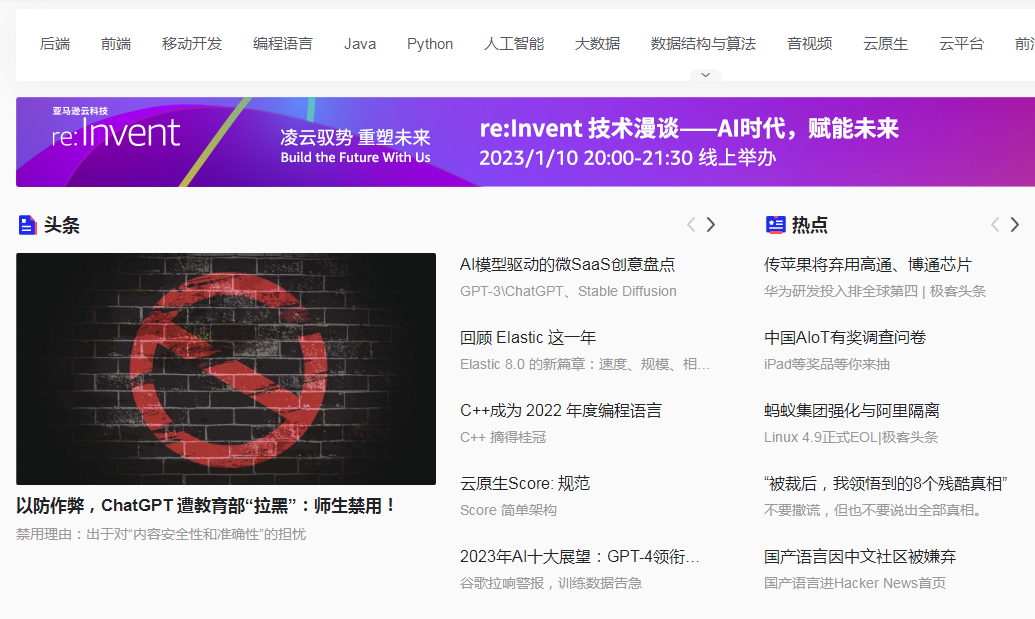Open 国产语言因中文社区被嫌弃 article
This screenshot has width=1035, height=619.
[860, 557]
